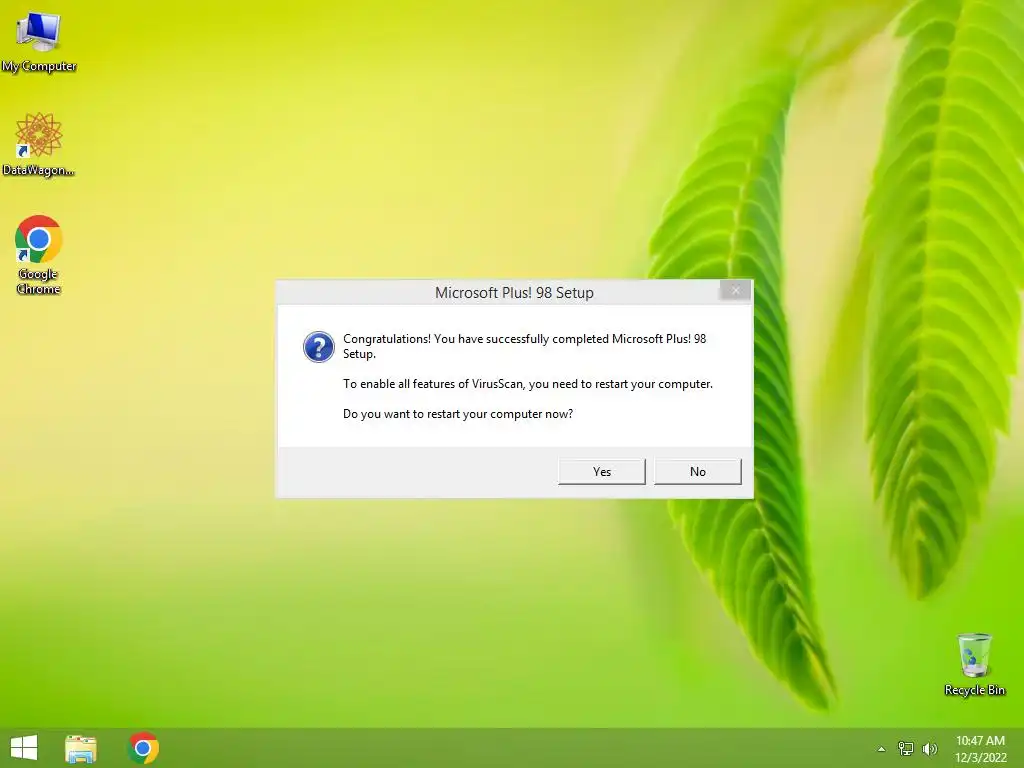
Task: Launch Chrome from the taskbar
Action: click(144, 748)
